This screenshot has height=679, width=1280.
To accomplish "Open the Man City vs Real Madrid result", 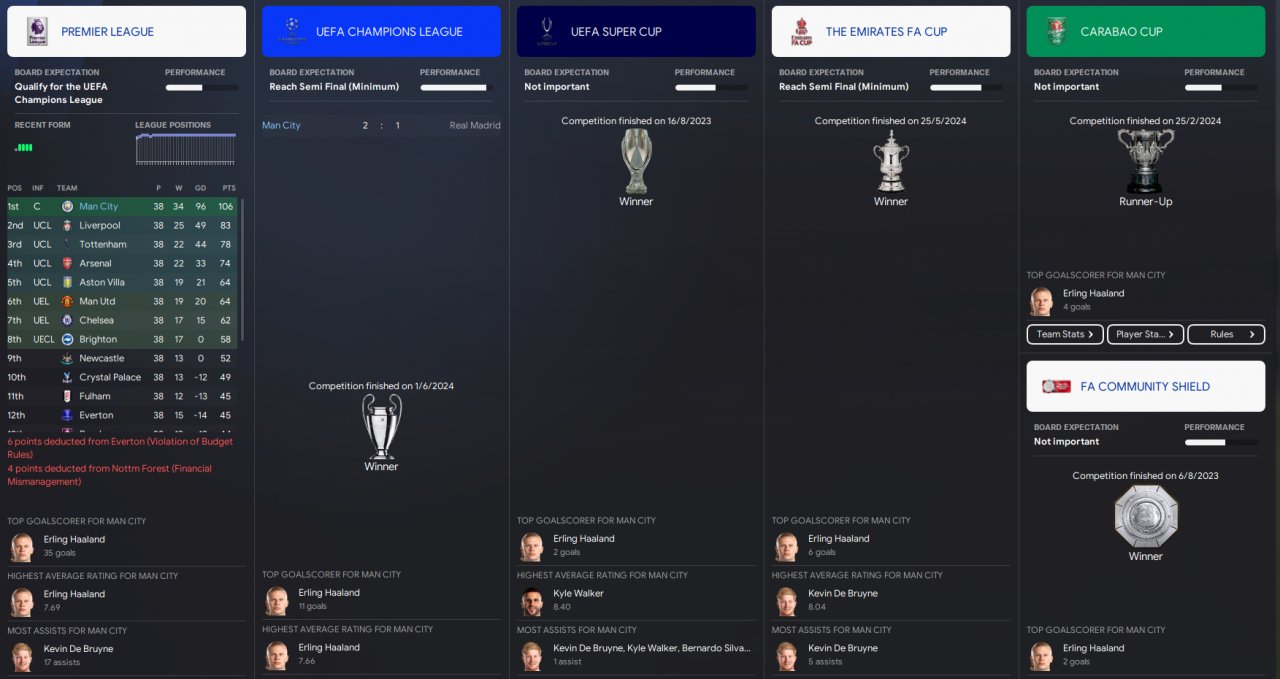I will 381,125.
